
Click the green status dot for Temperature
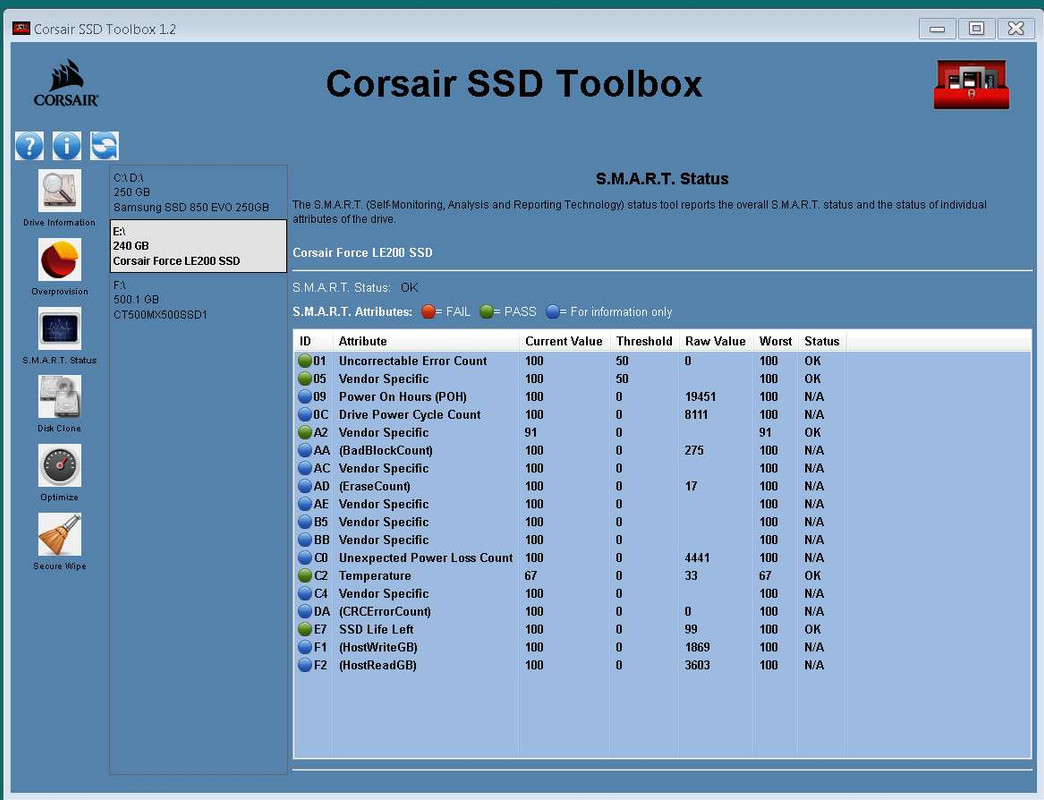[x=305, y=576]
